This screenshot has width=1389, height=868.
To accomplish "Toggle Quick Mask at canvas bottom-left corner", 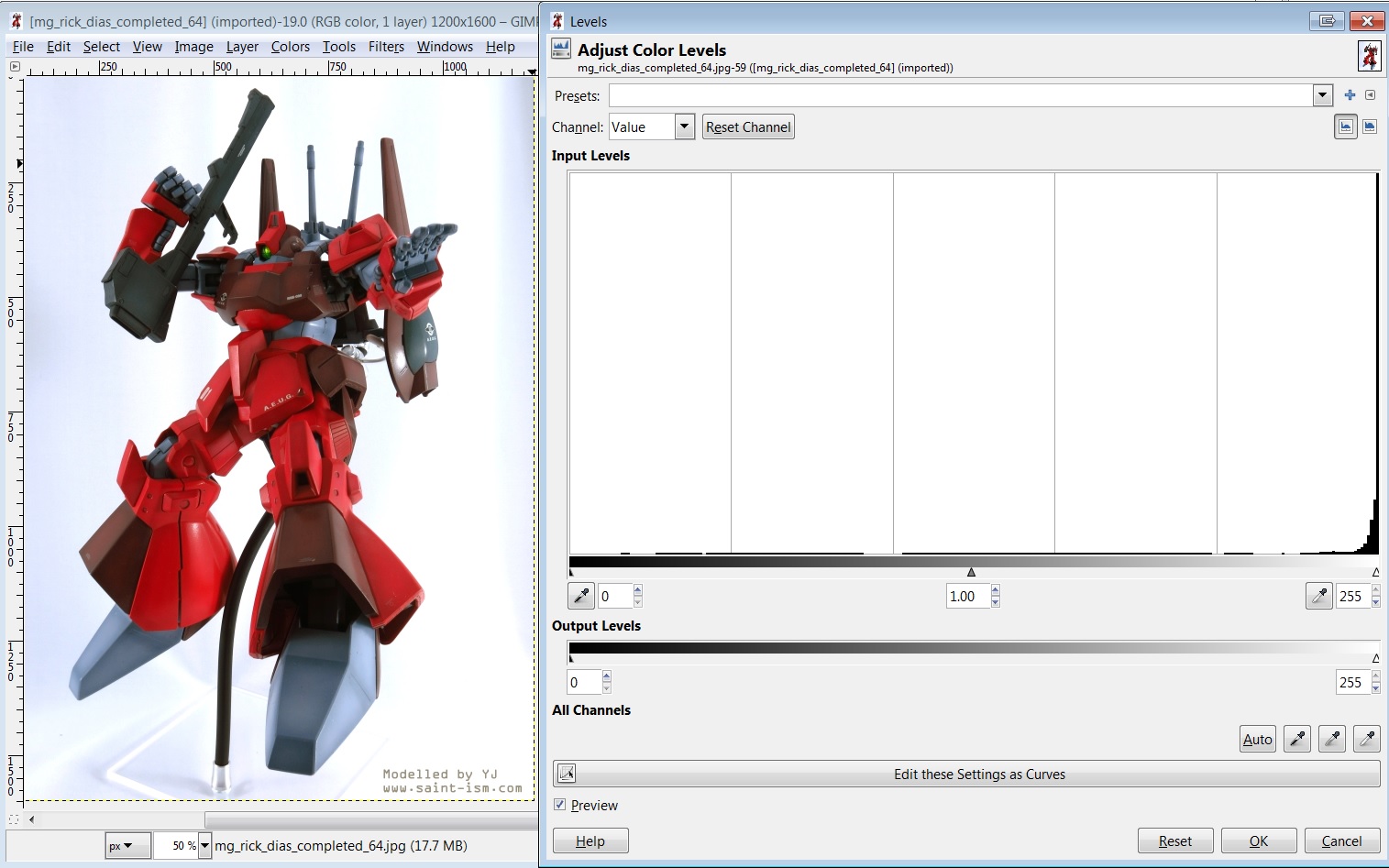I will (14, 819).
